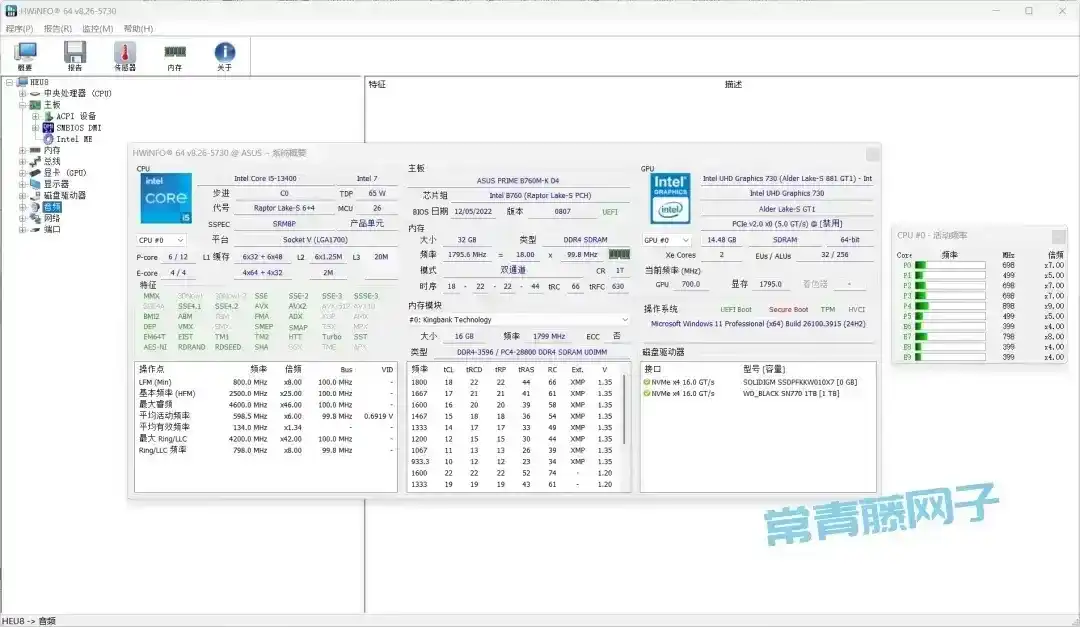Click the 磁盘驱动器 drive tree icon
This screenshot has width=1080, height=627.
tap(35, 196)
